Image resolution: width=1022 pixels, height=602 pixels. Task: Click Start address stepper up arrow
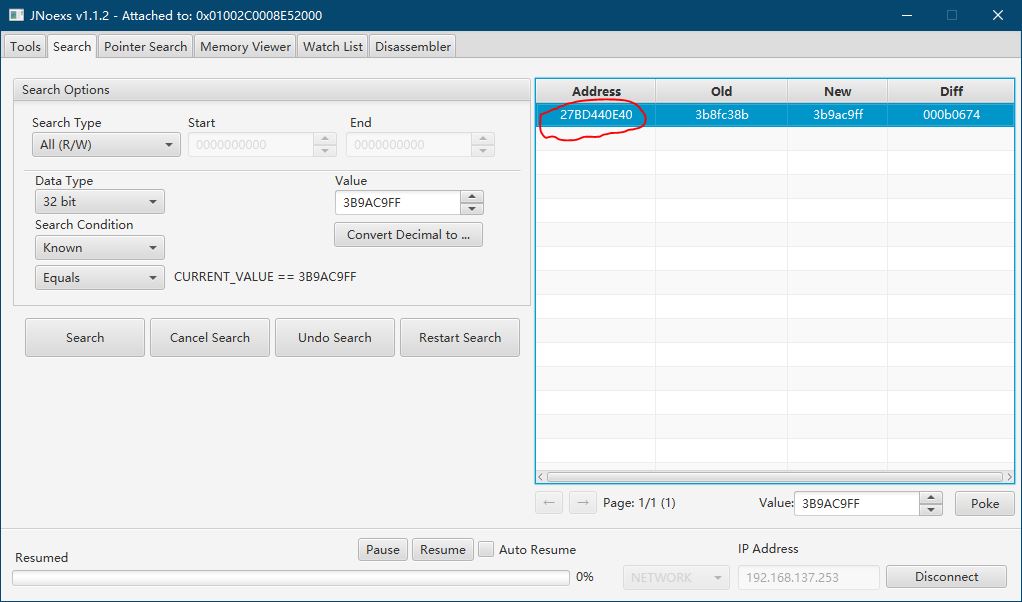[x=325, y=138]
